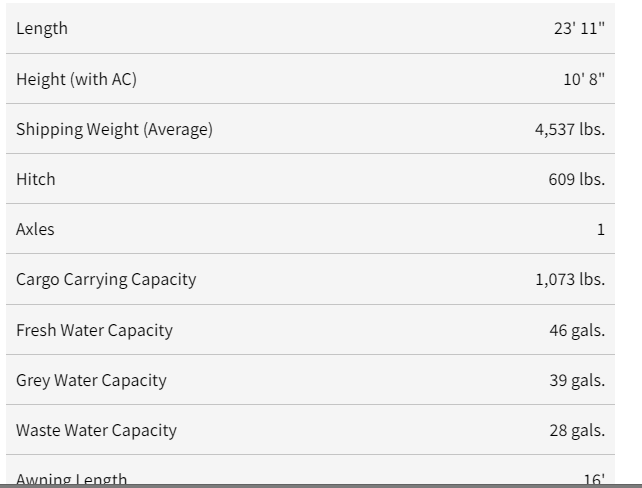
Task: Click the Height (with AC) label
Action: (x=76, y=79)
